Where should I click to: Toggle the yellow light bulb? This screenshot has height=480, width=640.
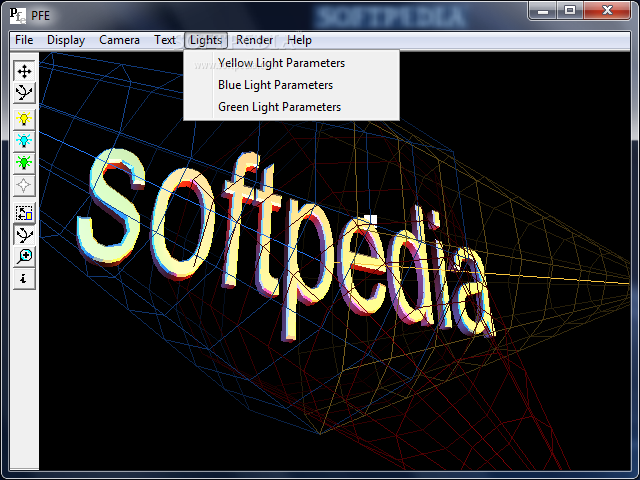tap(24, 120)
